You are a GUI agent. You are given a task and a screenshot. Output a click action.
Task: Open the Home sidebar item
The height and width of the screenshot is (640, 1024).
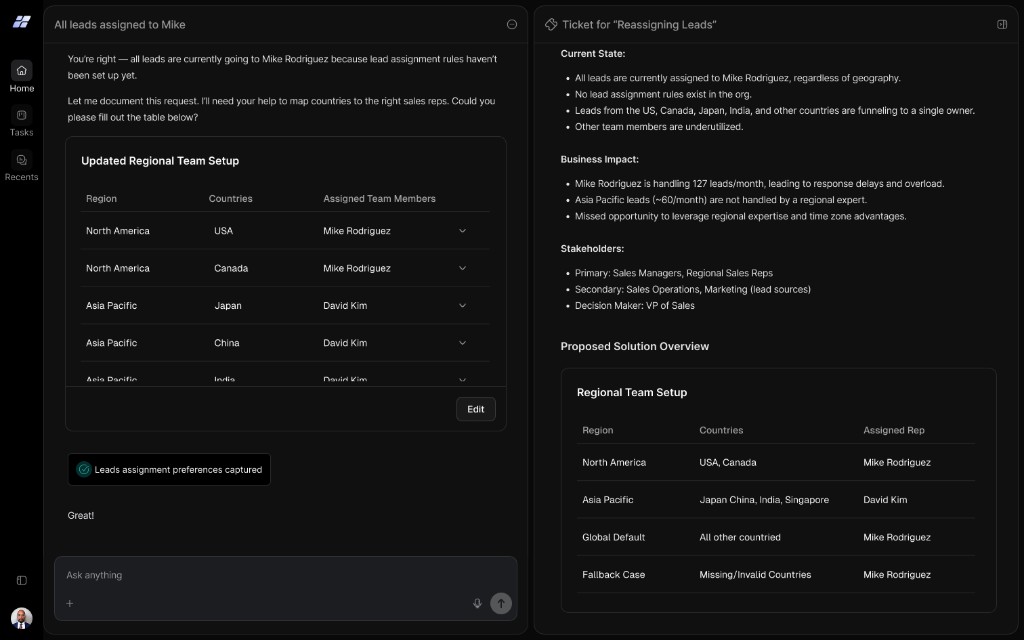tap(22, 77)
